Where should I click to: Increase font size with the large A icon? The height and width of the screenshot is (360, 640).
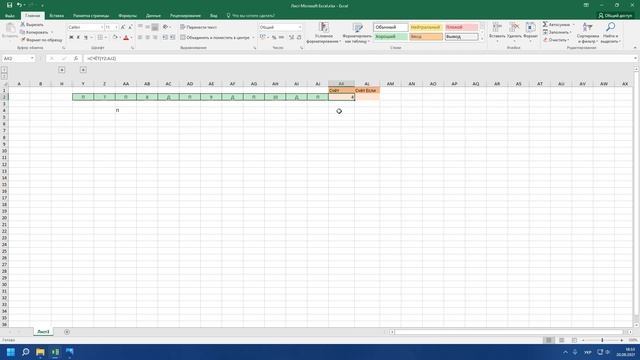click(123, 27)
